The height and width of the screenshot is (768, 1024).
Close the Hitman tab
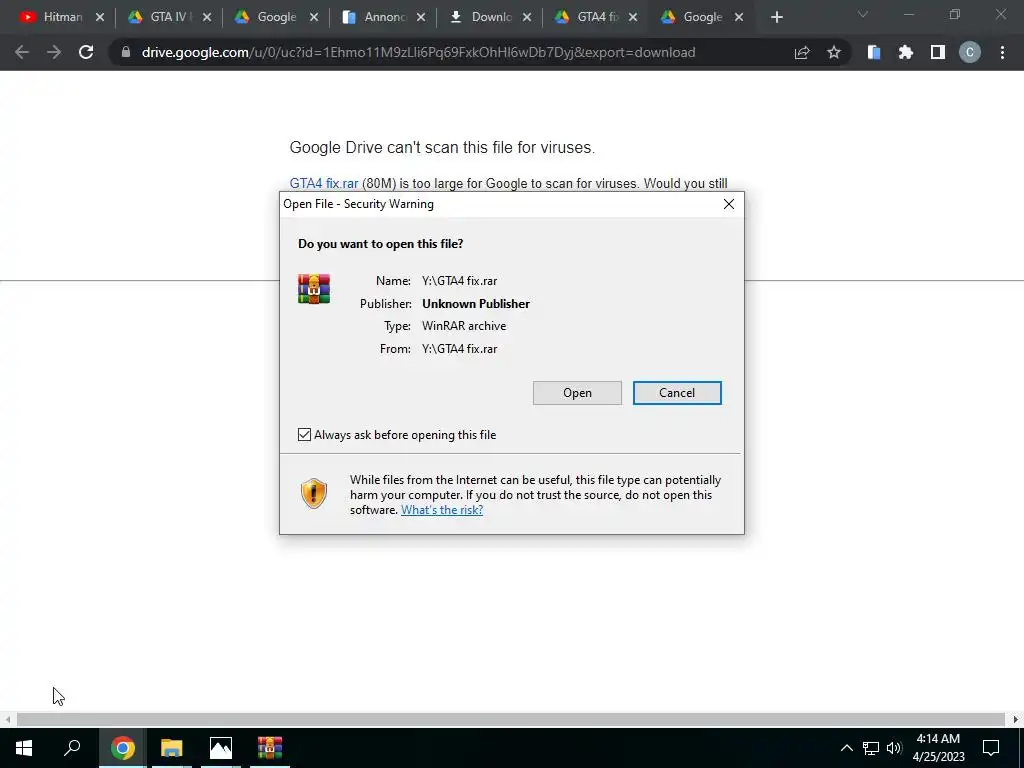[x=100, y=17]
